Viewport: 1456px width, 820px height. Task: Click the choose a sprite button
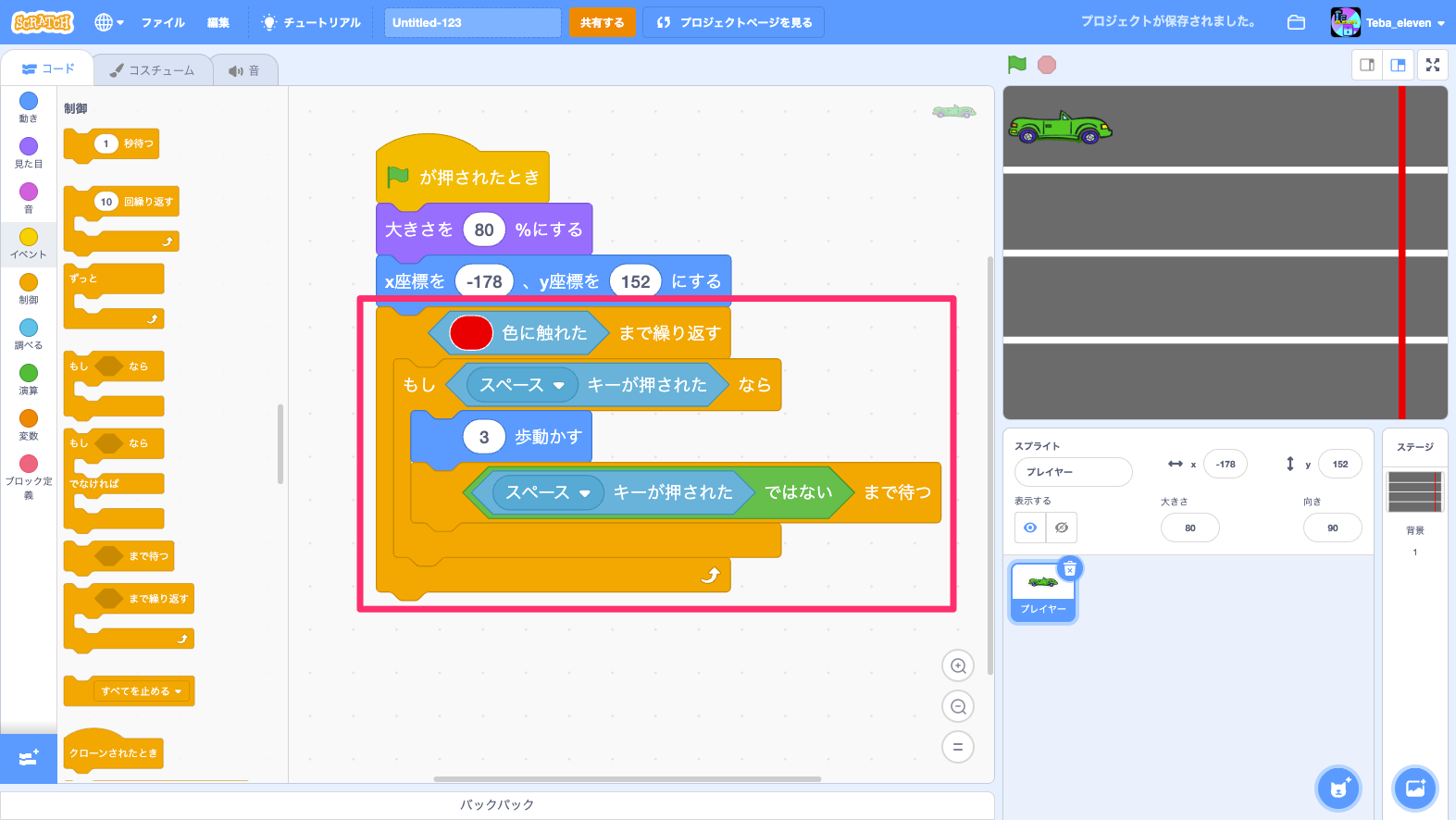click(x=1338, y=789)
